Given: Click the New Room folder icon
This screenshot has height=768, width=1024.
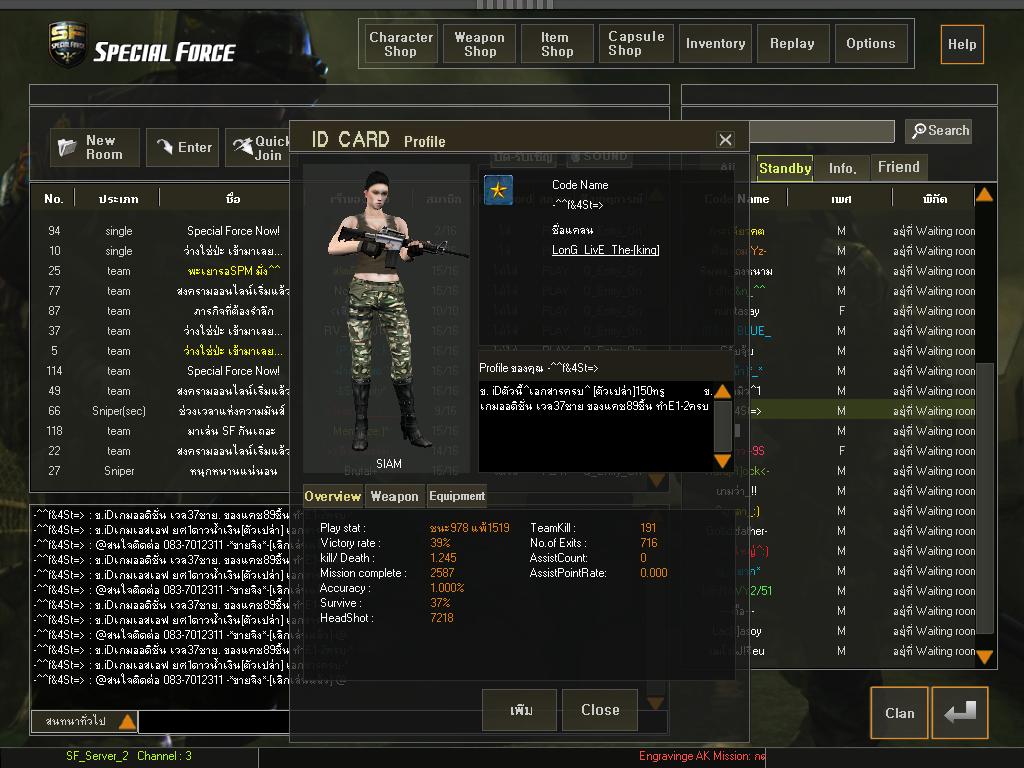Looking at the screenshot, I should point(67,148).
